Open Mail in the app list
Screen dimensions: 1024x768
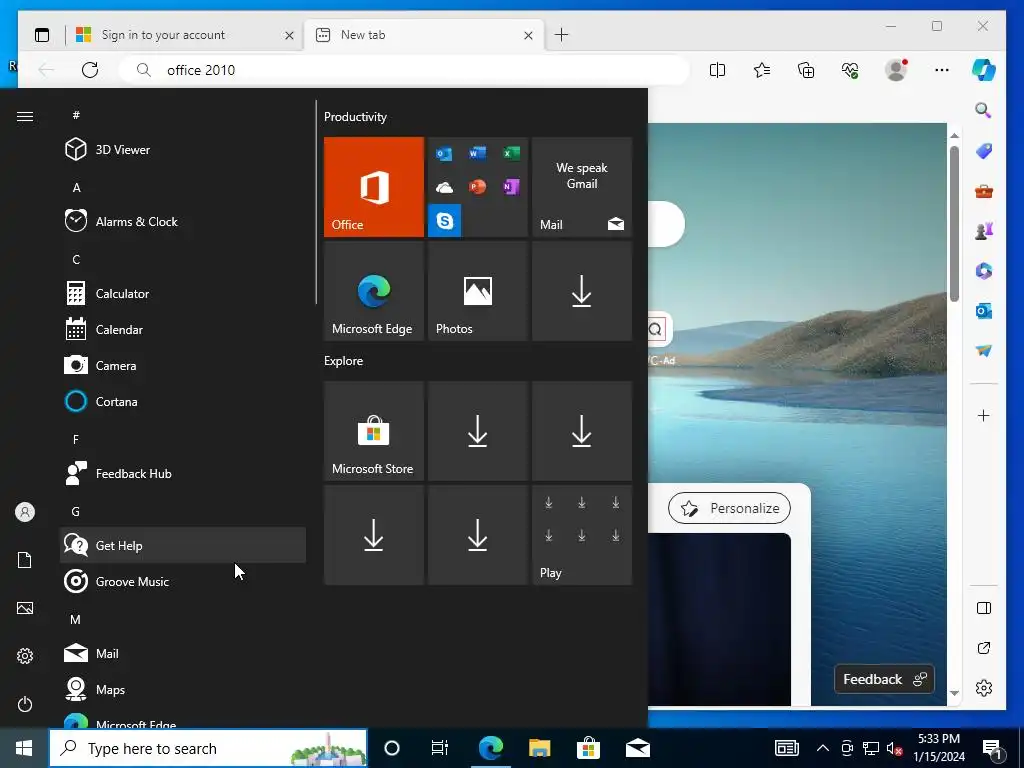(183, 653)
